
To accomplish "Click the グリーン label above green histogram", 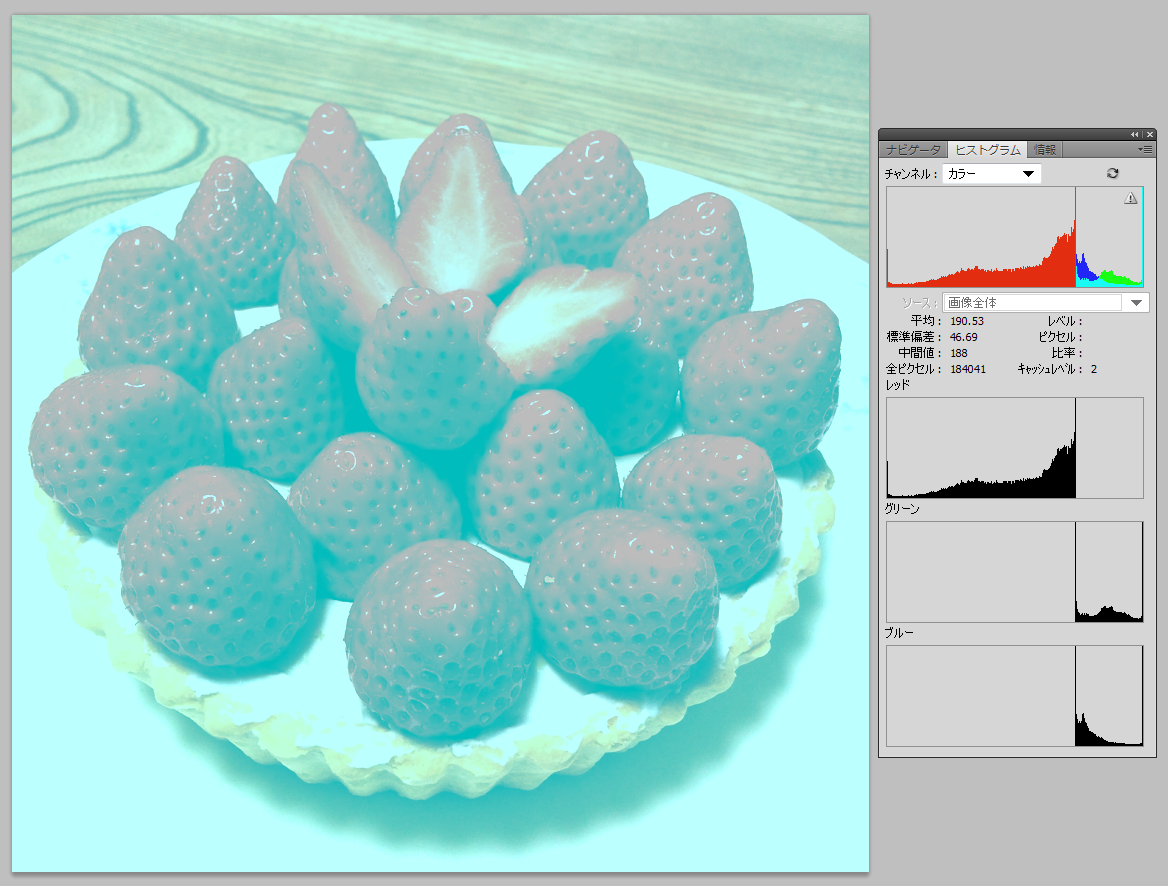I will pos(902,509).
